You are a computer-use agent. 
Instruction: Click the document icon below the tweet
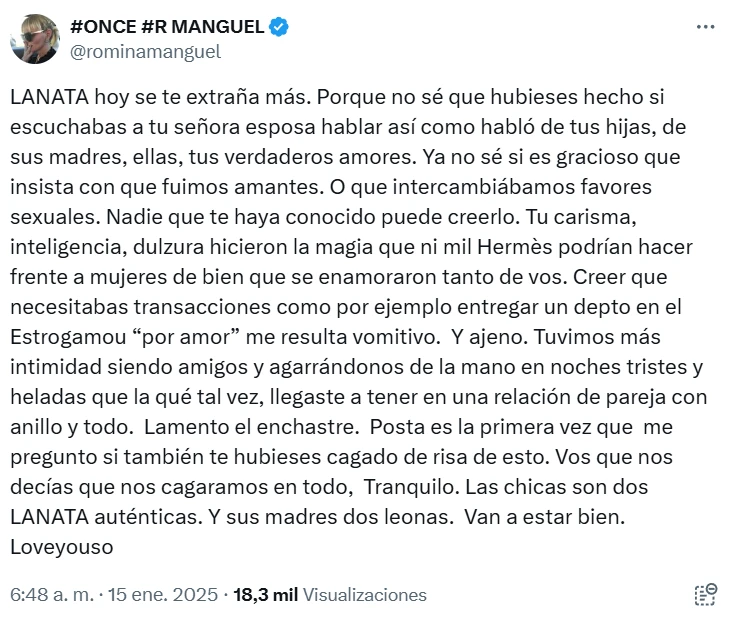coord(705,594)
